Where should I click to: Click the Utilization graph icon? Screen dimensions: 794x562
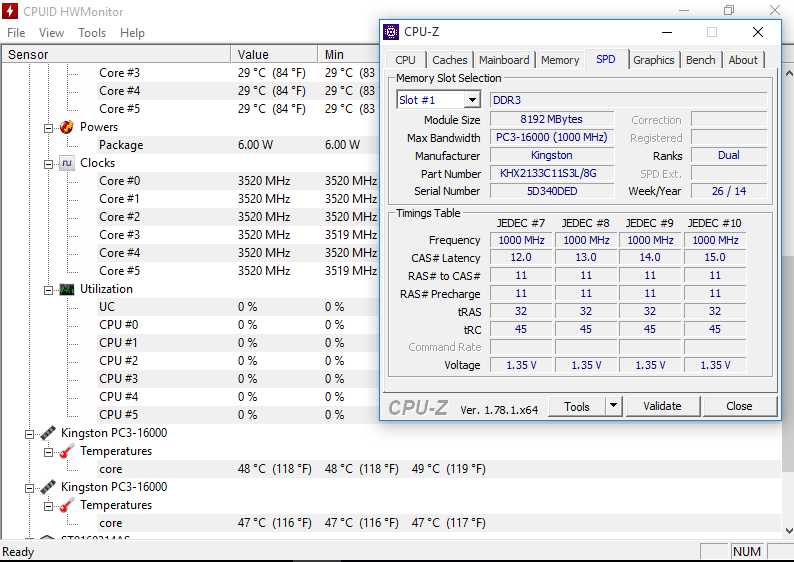(x=67, y=289)
